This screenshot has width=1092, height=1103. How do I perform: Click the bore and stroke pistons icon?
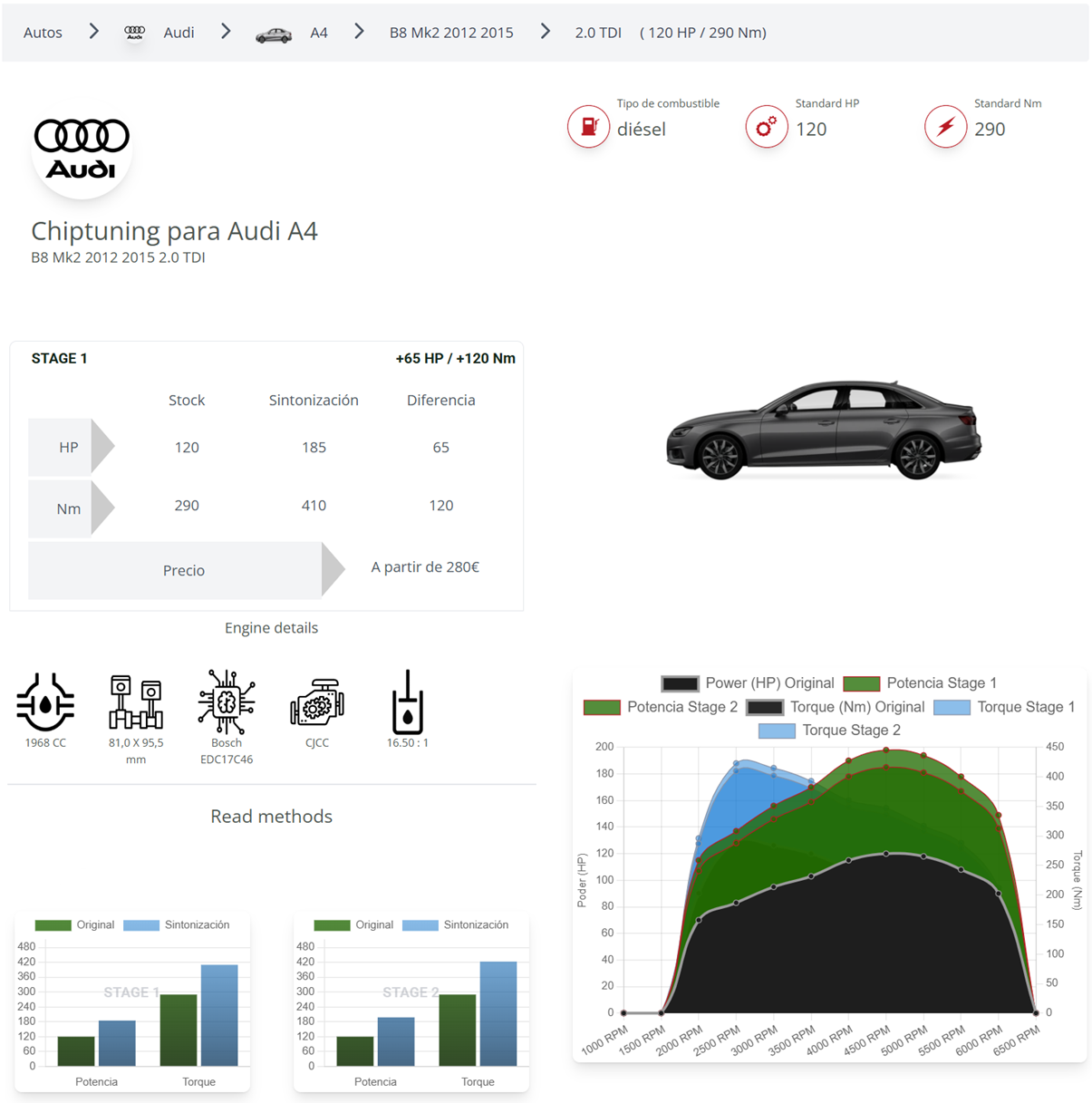tap(136, 701)
